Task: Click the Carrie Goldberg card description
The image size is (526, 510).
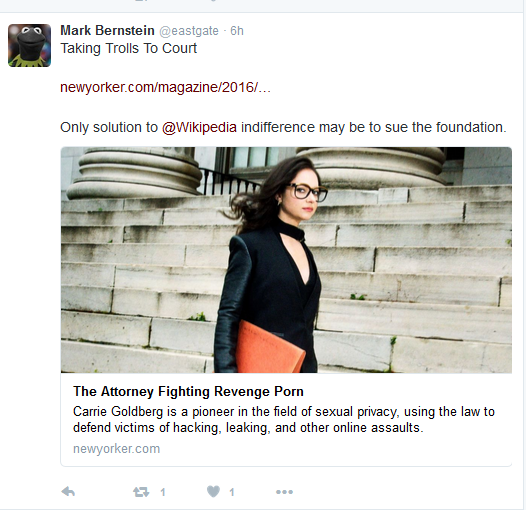Action: click(x=284, y=419)
